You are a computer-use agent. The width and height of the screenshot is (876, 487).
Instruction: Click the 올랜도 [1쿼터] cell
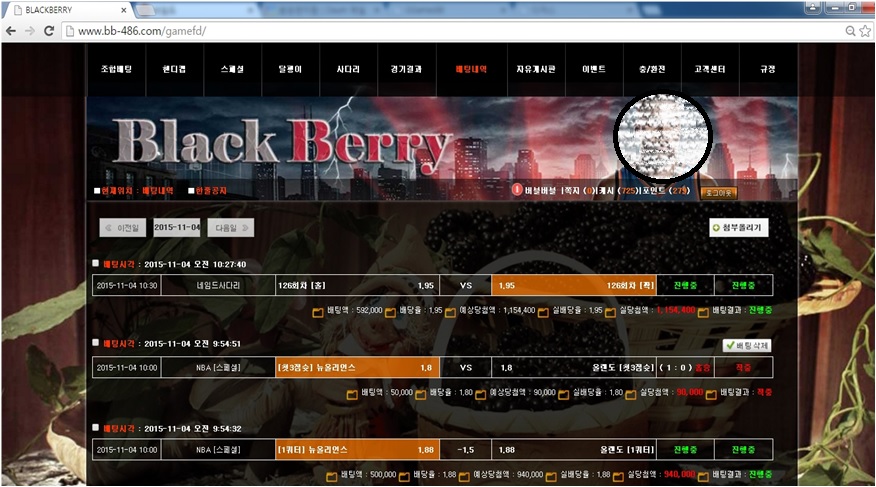point(574,450)
